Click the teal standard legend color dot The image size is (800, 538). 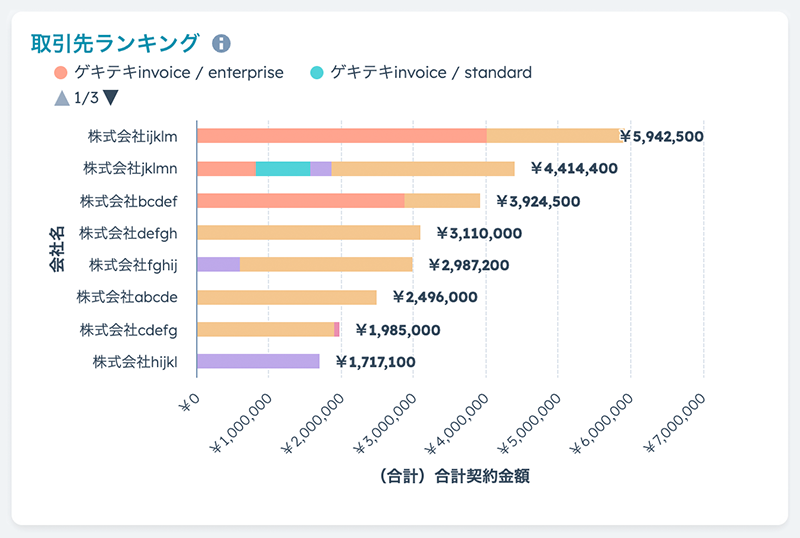point(317,72)
